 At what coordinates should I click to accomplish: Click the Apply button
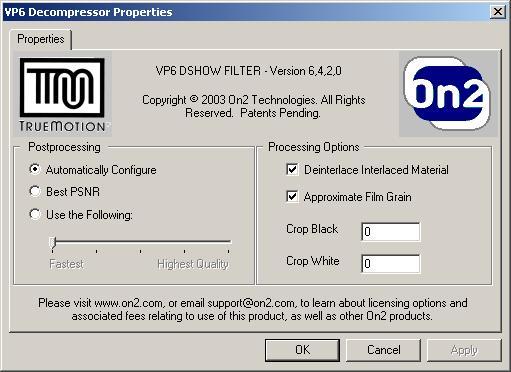464,350
